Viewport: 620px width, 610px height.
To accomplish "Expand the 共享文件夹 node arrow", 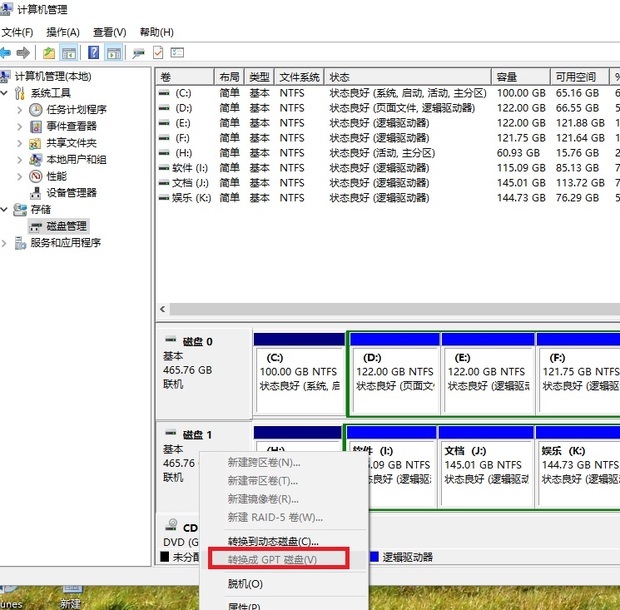I will (x=19, y=143).
